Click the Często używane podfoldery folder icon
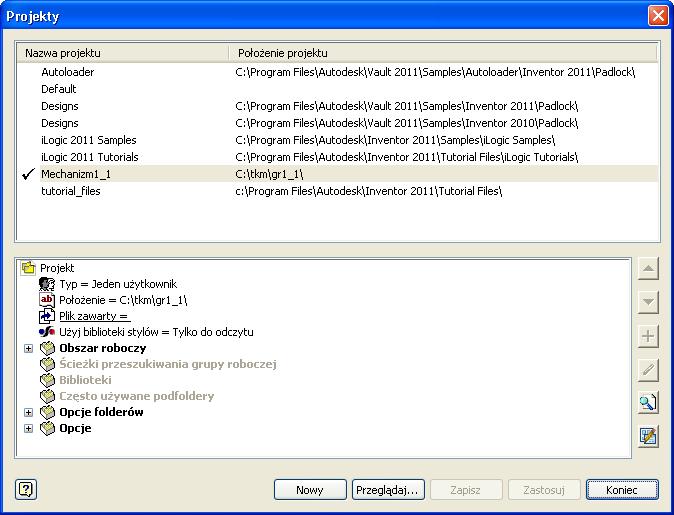The height and width of the screenshot is (515, 674). 48,396
